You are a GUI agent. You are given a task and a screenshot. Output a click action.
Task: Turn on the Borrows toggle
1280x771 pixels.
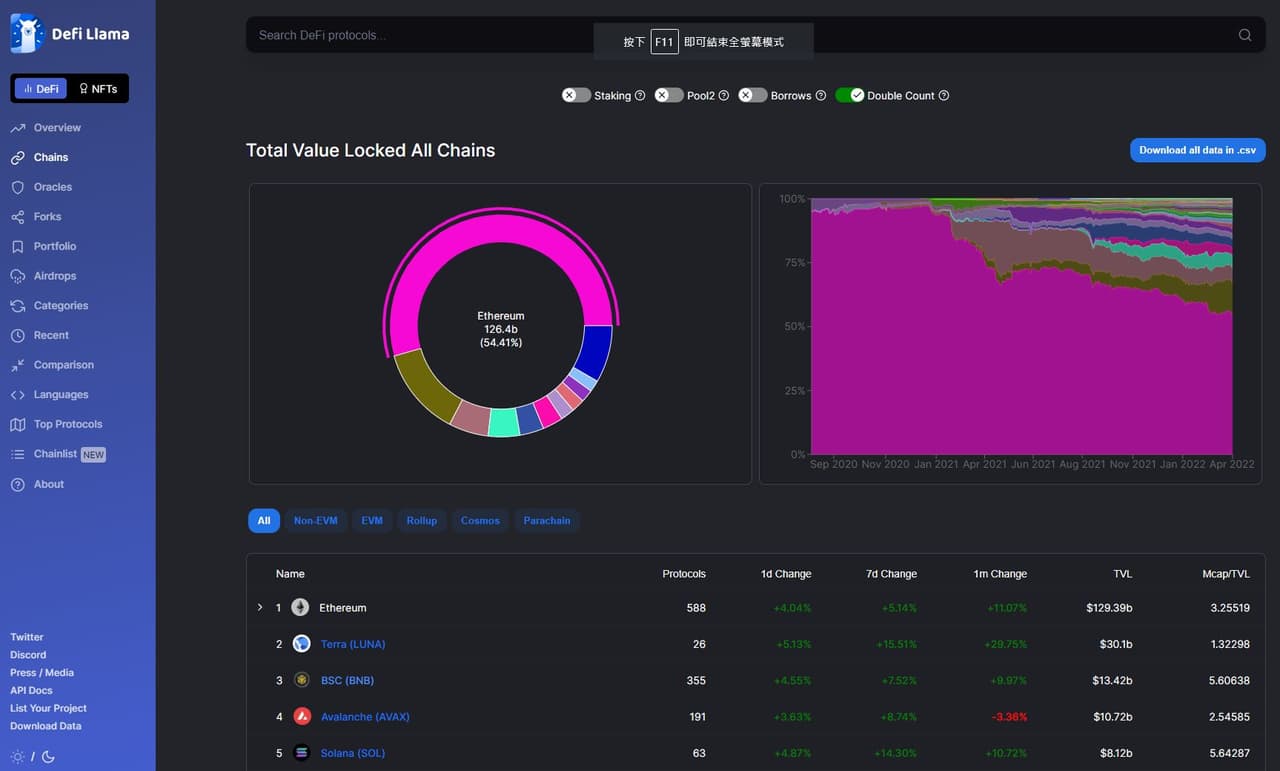pyautogui.click(x=752, y=95)
